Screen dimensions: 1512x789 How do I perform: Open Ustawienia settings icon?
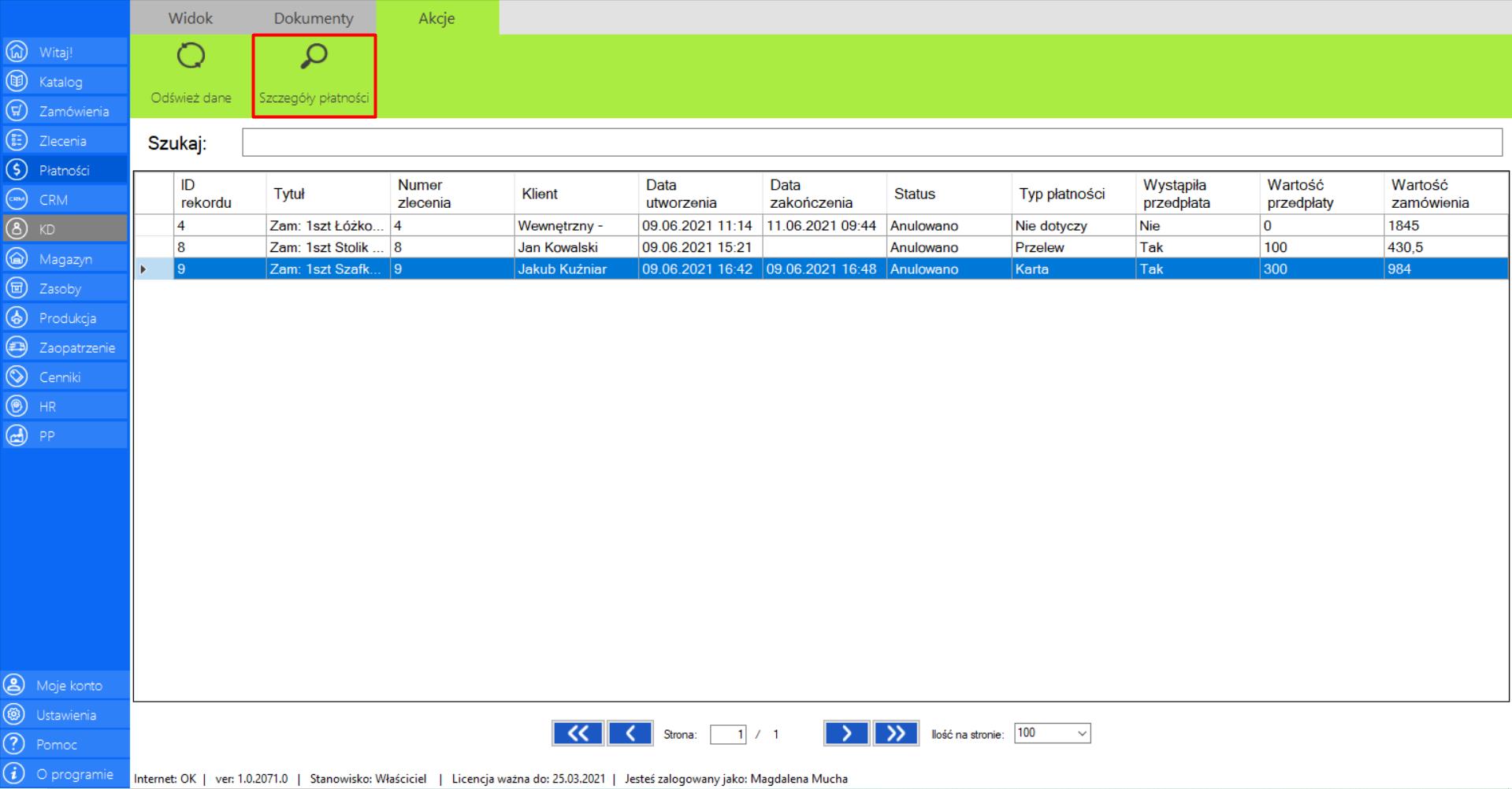tap(15, 714)
